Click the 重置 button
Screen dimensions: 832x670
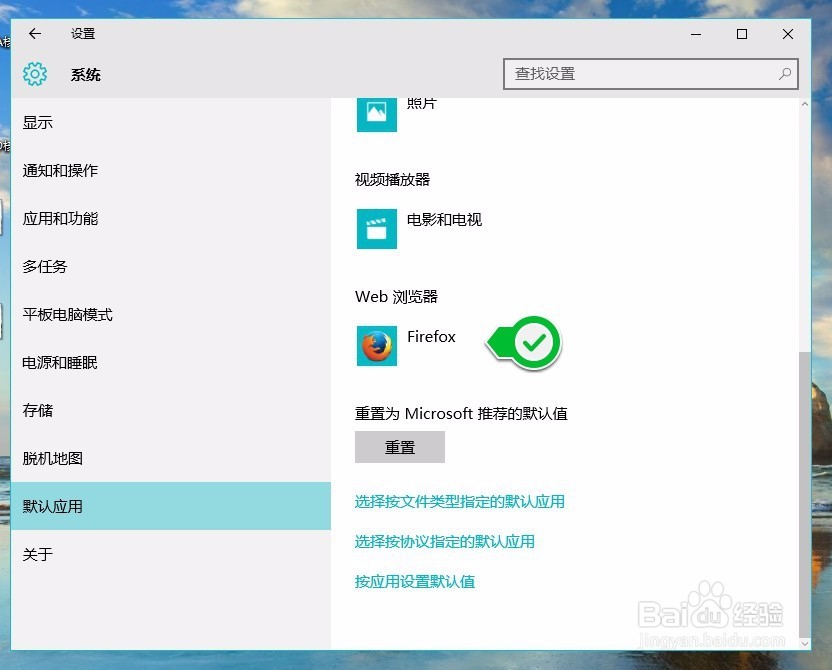[400, 447]
